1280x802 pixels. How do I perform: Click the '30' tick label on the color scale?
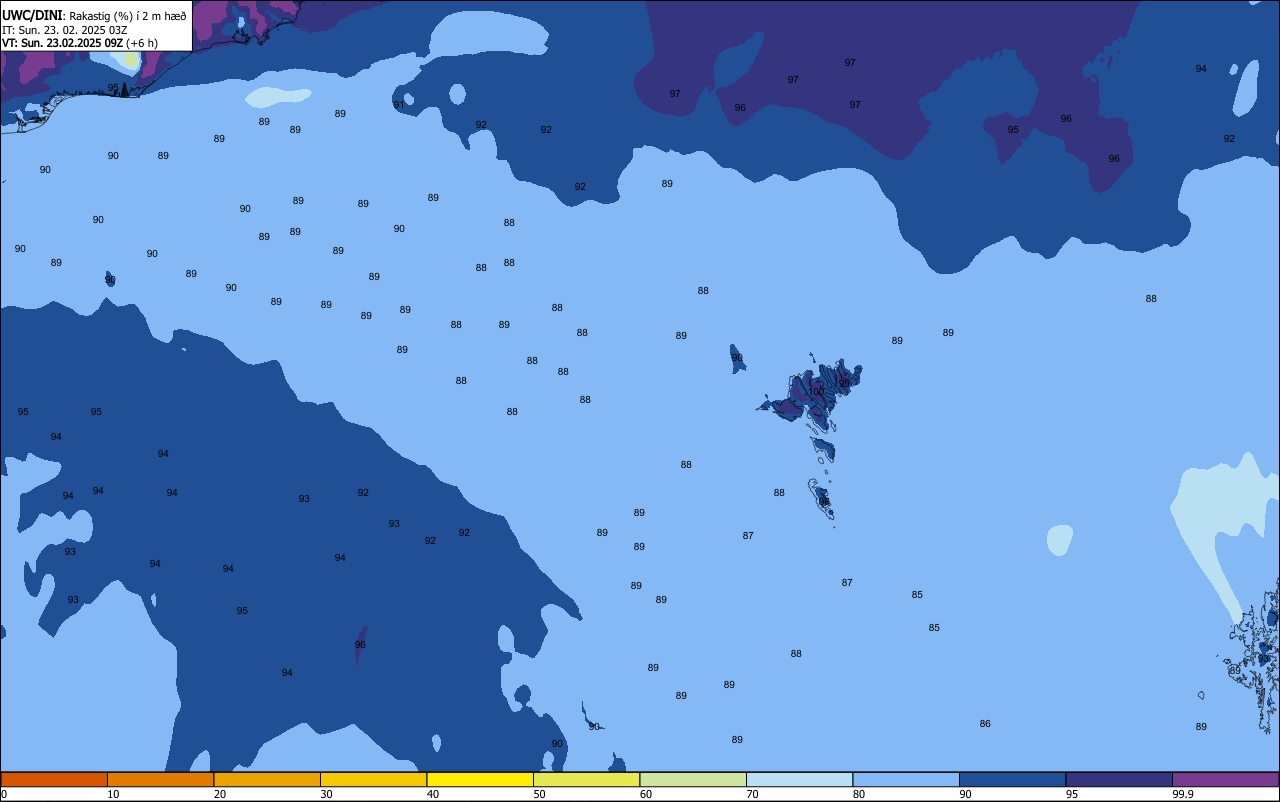pos(327,794)
